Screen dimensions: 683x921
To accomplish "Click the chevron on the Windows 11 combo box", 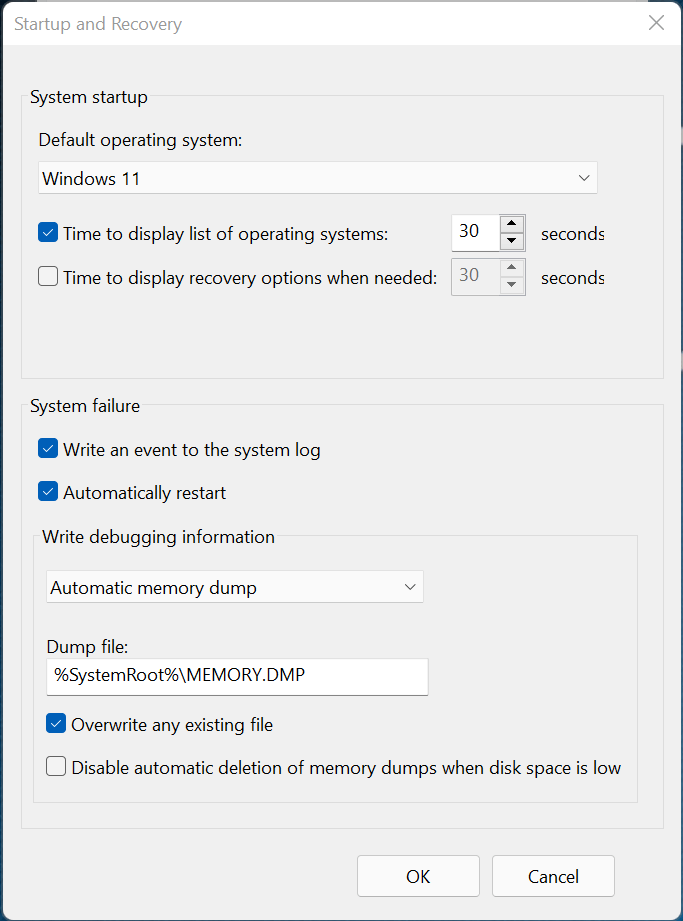I will [584, 178].
